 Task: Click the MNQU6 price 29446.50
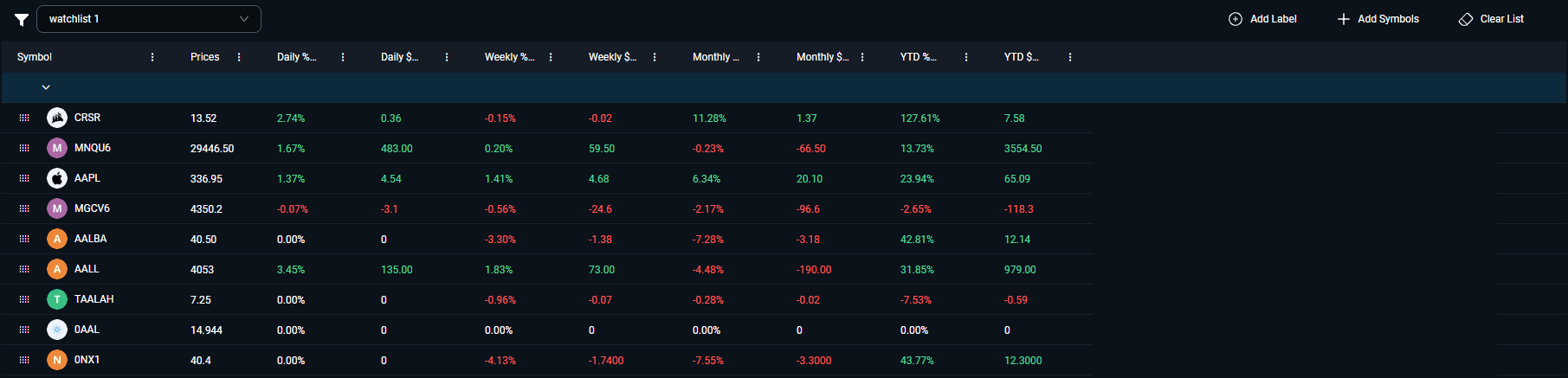pos(212,149)
